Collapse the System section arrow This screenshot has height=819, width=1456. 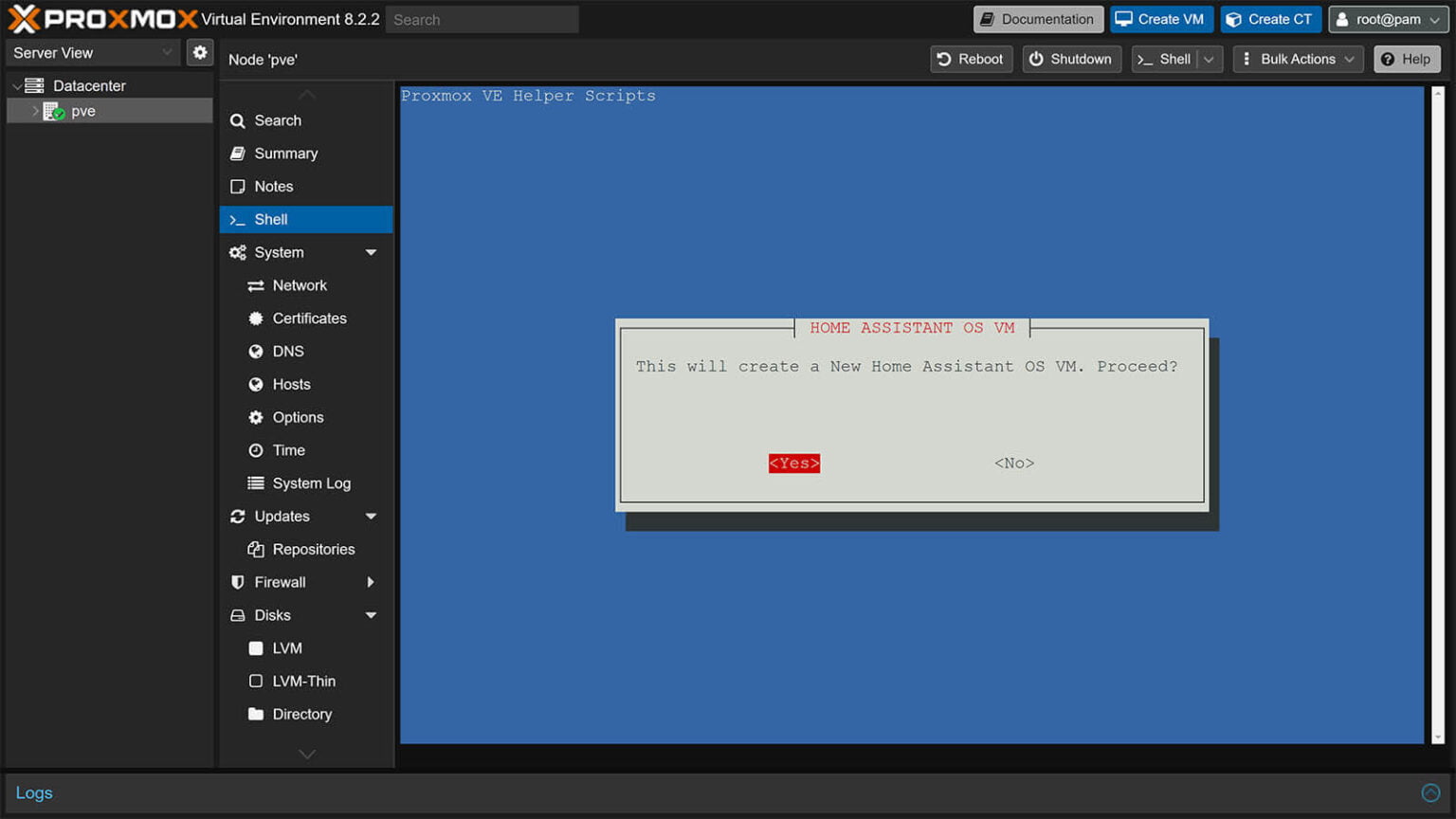(371, 252)
